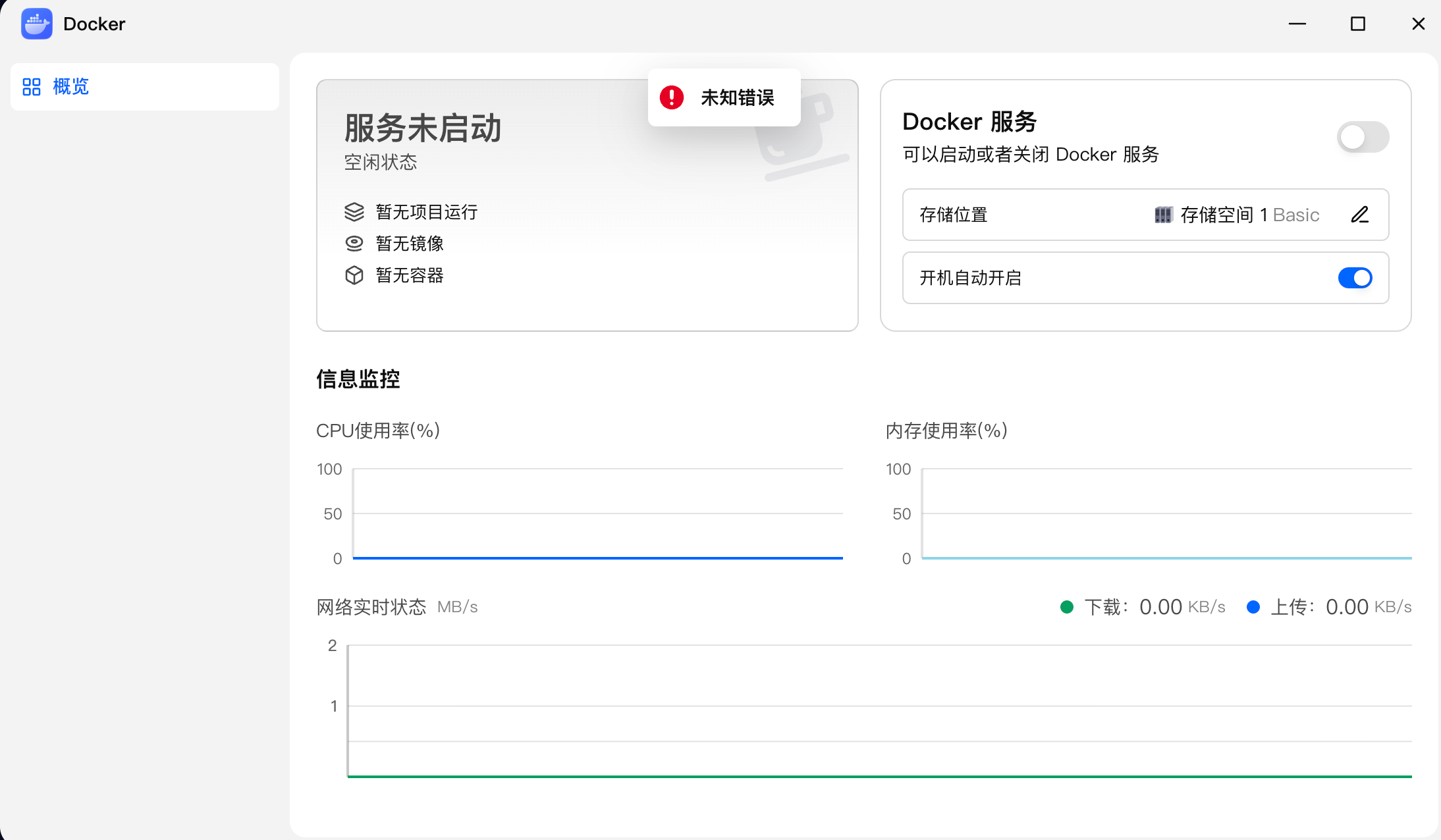Click the 网络实时状态 chart title
The height and width of the screenshot is (840, 1441).
pyautogui.click(x=371, y=607)
